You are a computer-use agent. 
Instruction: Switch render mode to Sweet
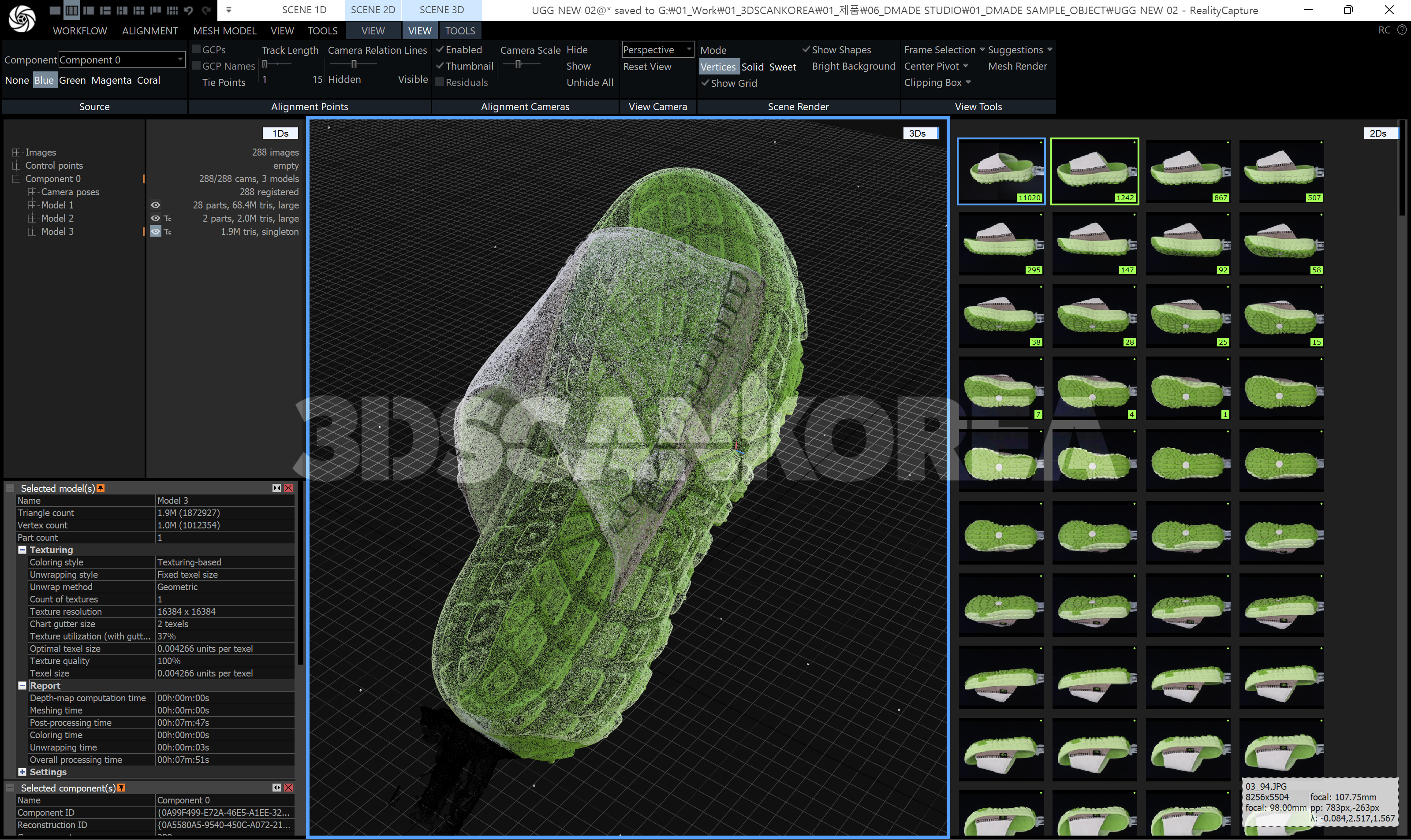pos(783,67)
